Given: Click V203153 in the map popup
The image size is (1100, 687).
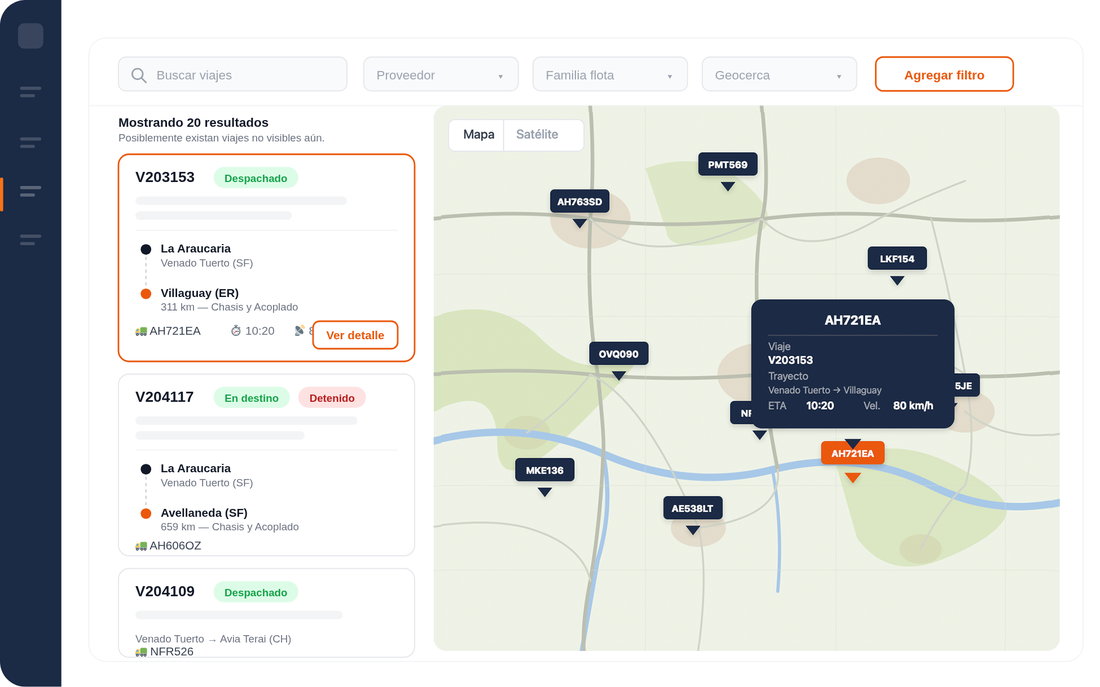Looking at the screenshot, I should 791,360.
